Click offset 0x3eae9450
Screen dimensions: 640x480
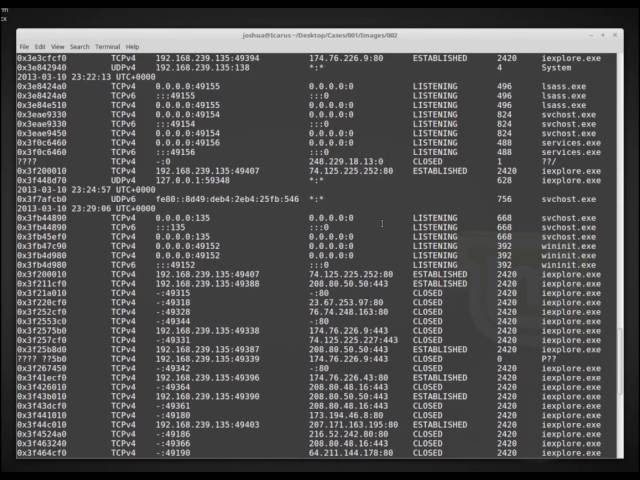[42, 133]
